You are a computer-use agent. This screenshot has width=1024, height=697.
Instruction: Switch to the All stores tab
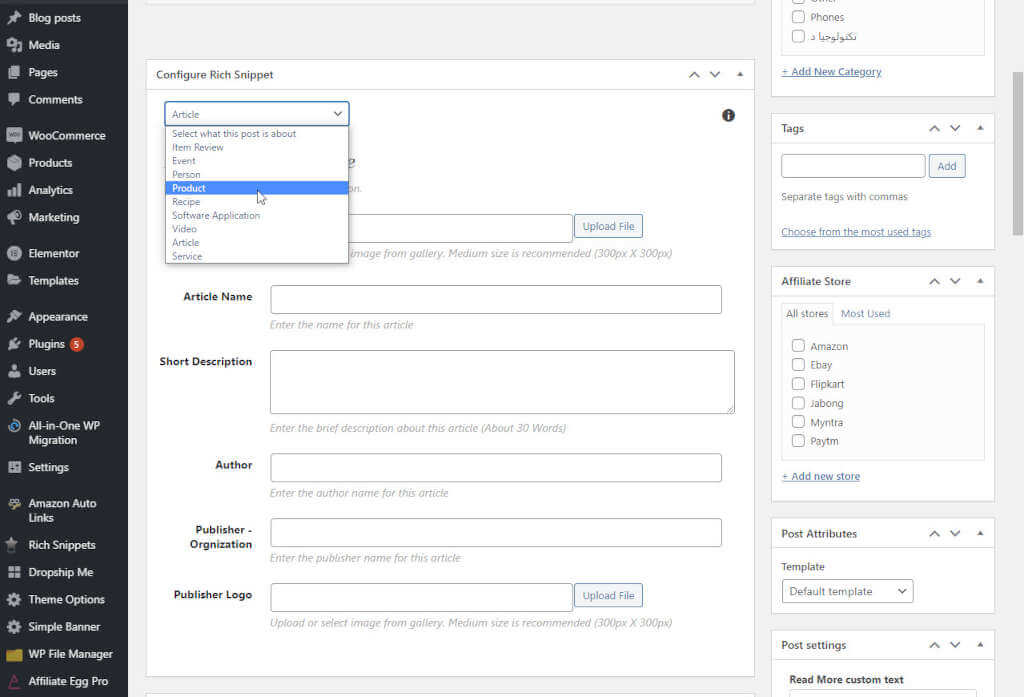[807, 314]
